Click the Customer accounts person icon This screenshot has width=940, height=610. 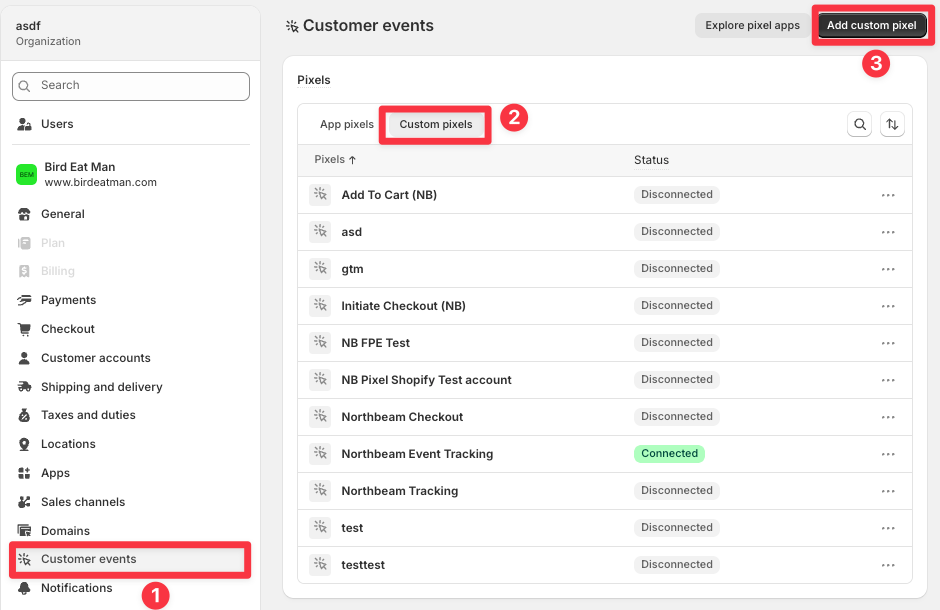coord(24,358)
